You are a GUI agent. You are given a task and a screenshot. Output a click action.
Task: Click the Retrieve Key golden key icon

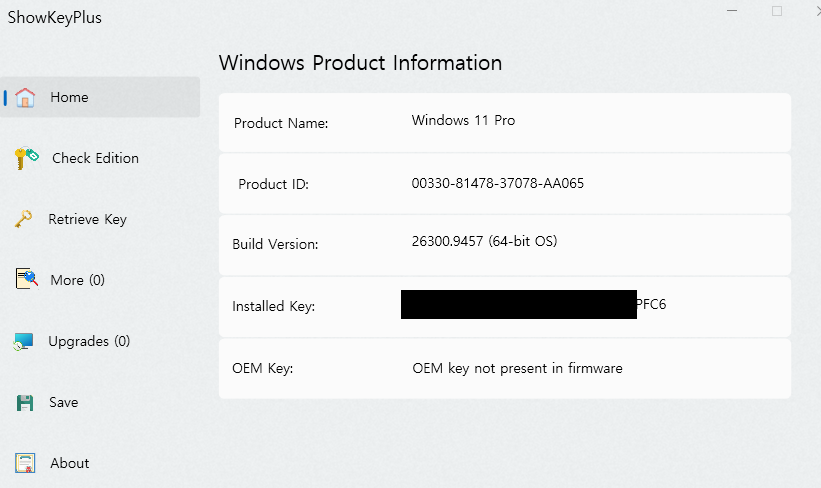click(24, 219)
